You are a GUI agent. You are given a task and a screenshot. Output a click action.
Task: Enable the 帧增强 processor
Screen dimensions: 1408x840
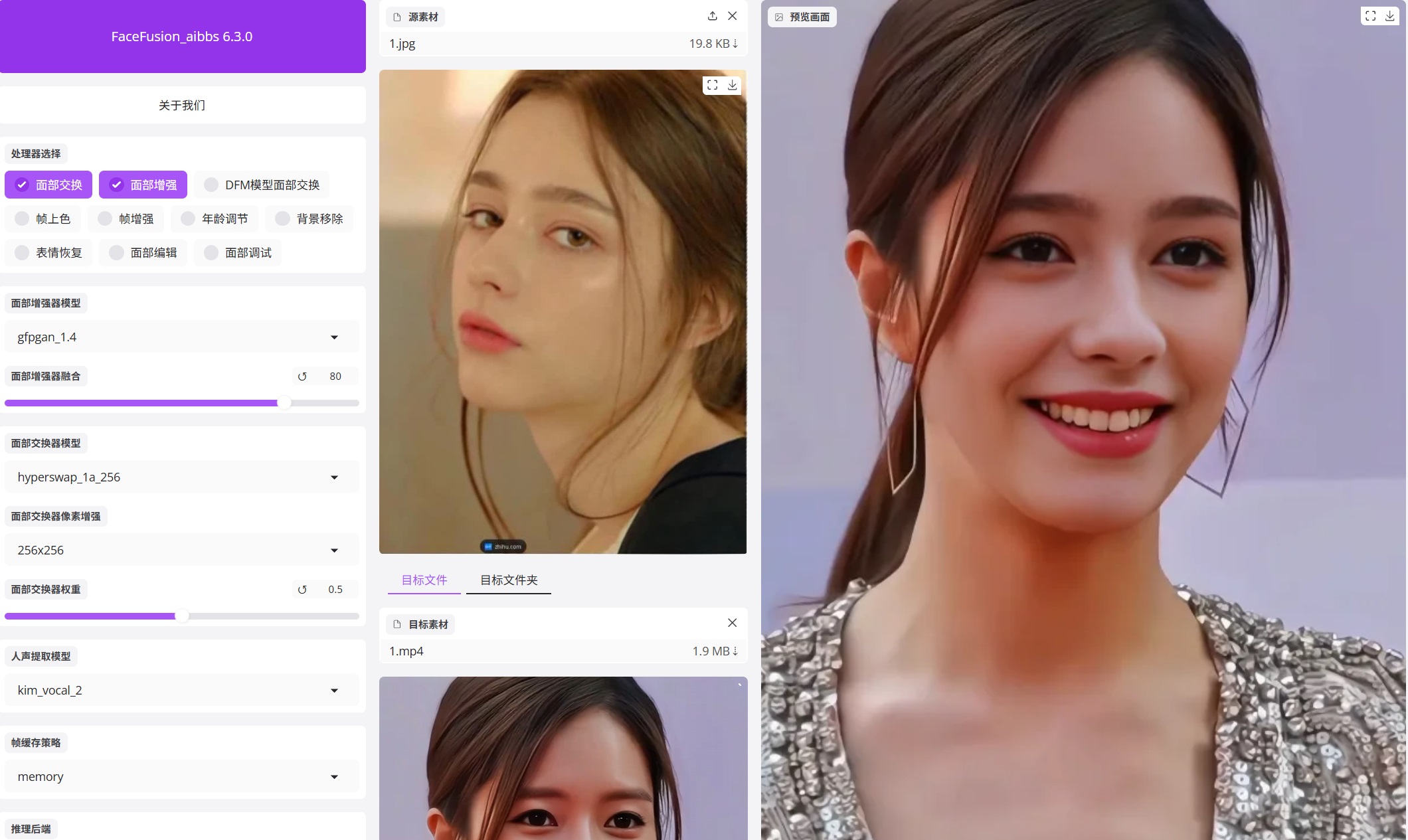(x=126, y=218)
